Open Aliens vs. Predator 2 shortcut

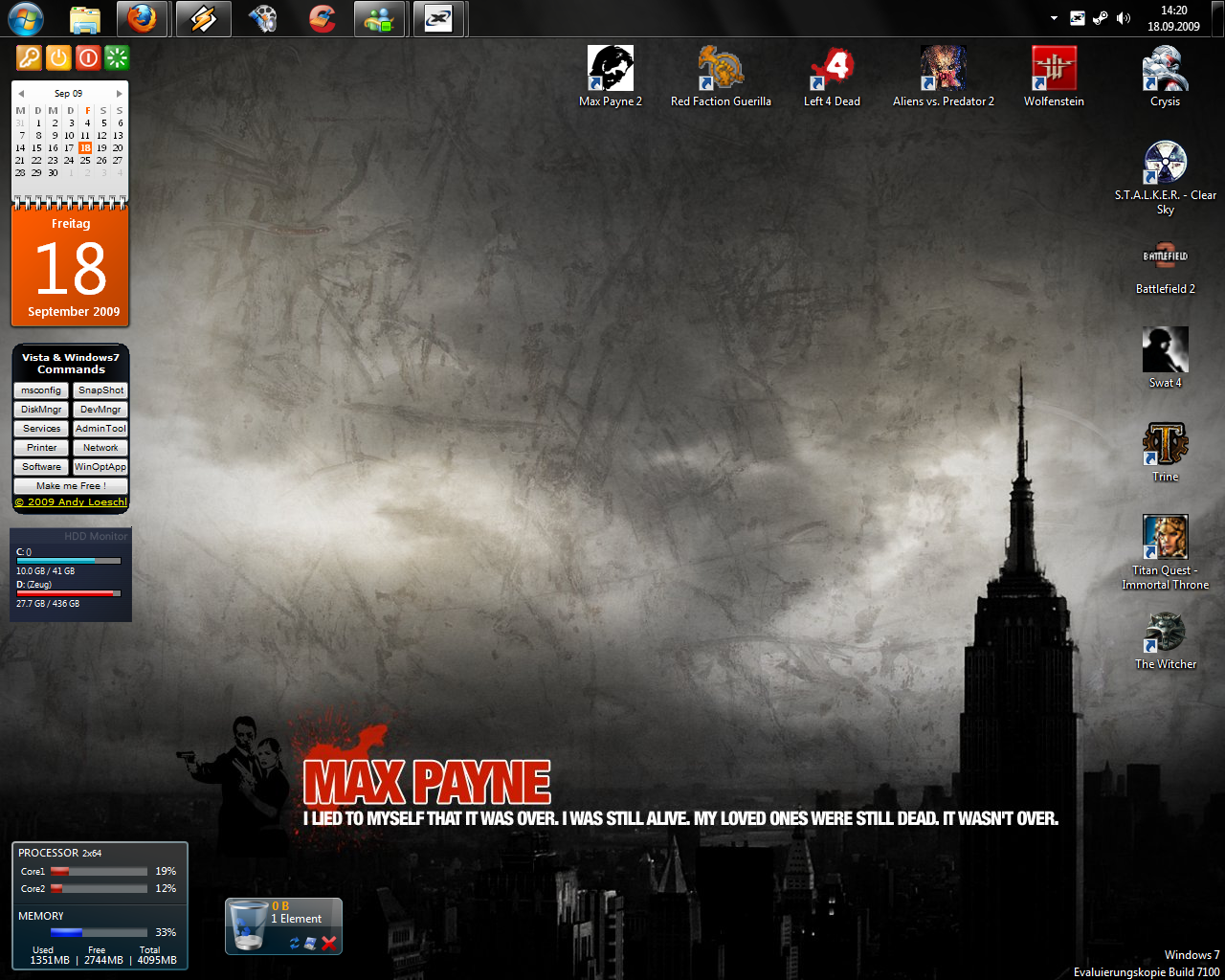pyautogui.click(x=944, y=77)
